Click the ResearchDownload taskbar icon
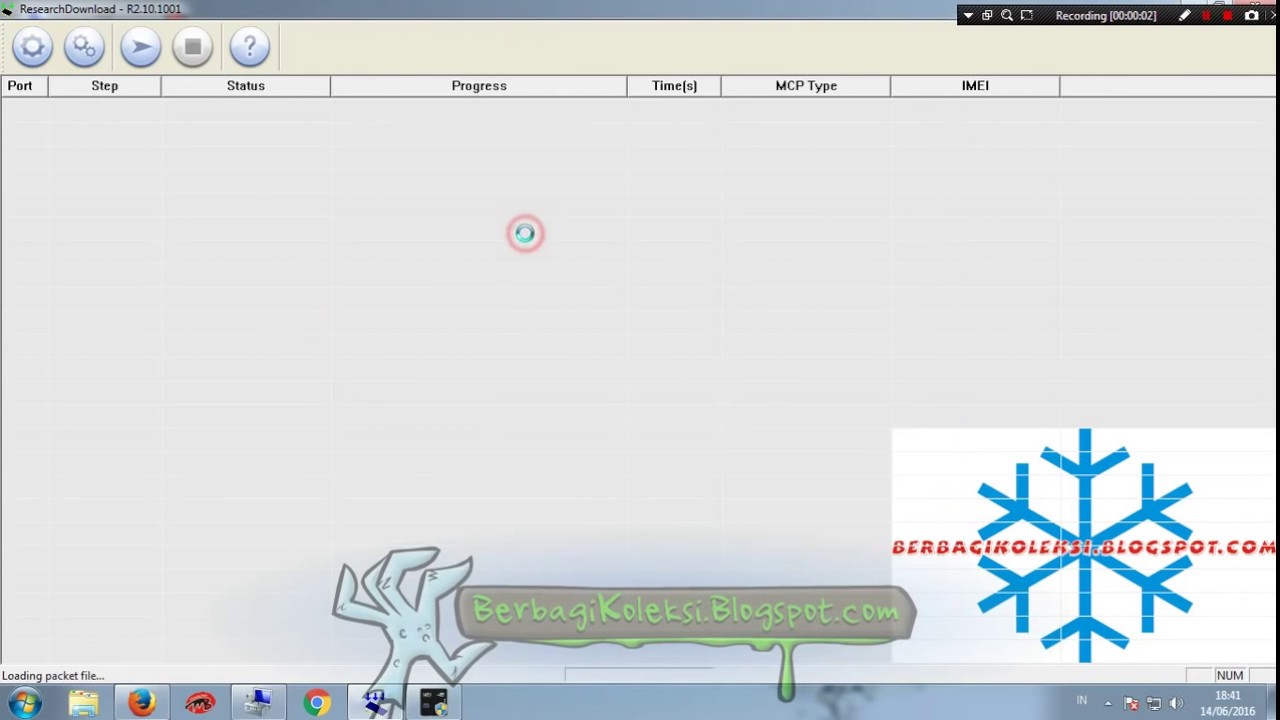Viewport: 1280px width, 720px height. pyautogui.click(x=375, y=703)
